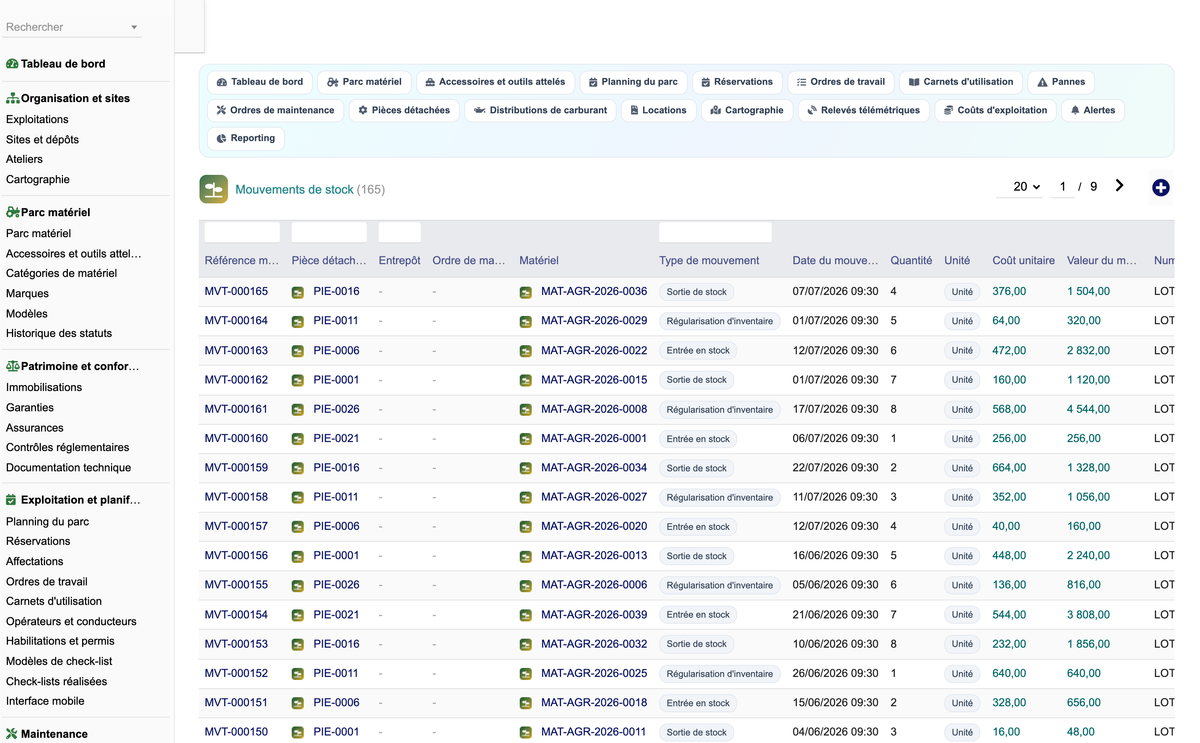
Task: Click material icon beside MAT-AGR-2026-0029
Action: point(526,321)
